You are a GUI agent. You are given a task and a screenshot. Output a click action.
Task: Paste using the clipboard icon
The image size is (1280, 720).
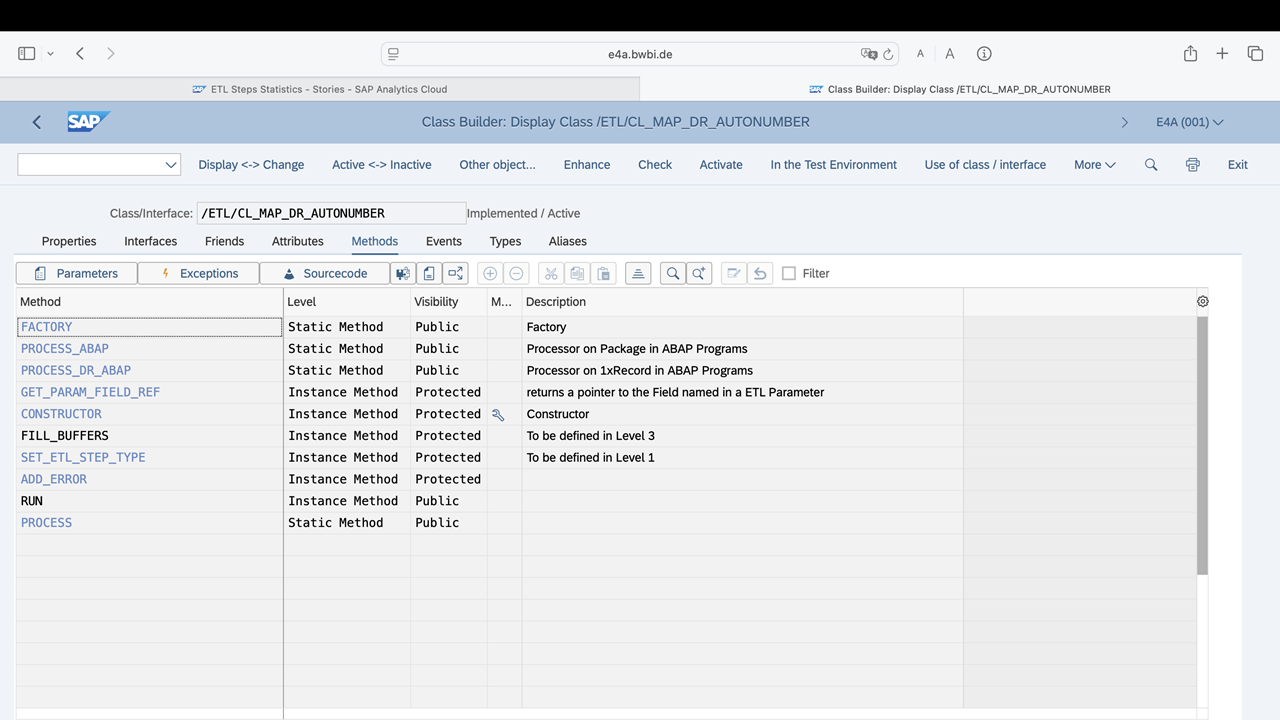pos(603,272)
